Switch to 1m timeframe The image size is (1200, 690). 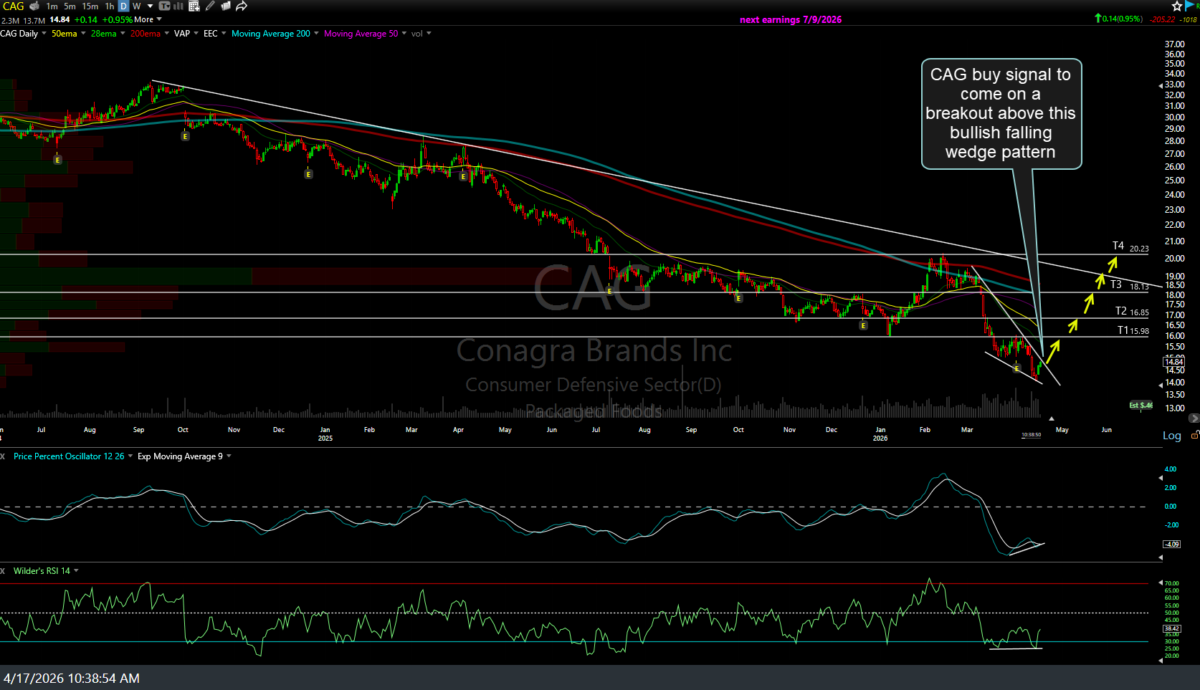52,6
